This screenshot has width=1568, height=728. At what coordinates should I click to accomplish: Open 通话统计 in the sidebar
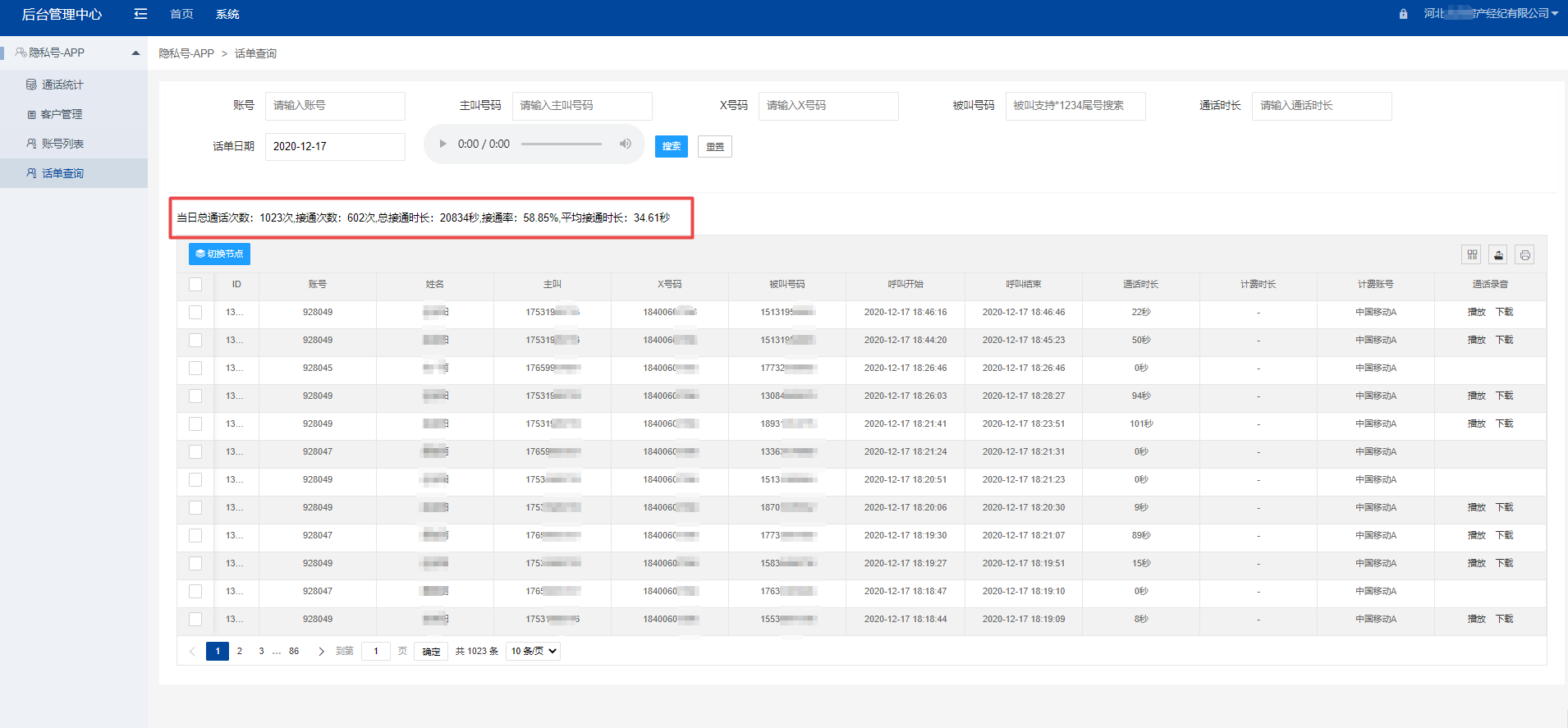tap(62, 85)
